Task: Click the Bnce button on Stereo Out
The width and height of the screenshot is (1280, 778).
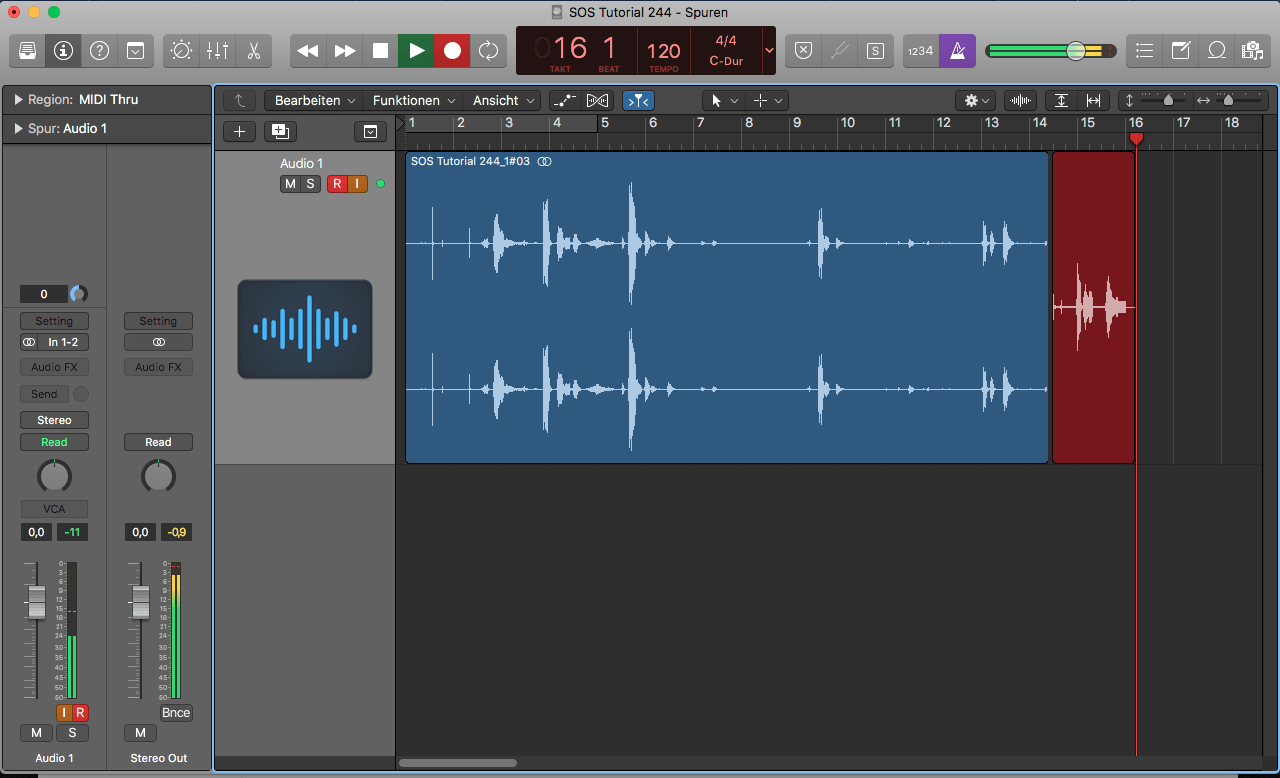Action: pos(175,713)
